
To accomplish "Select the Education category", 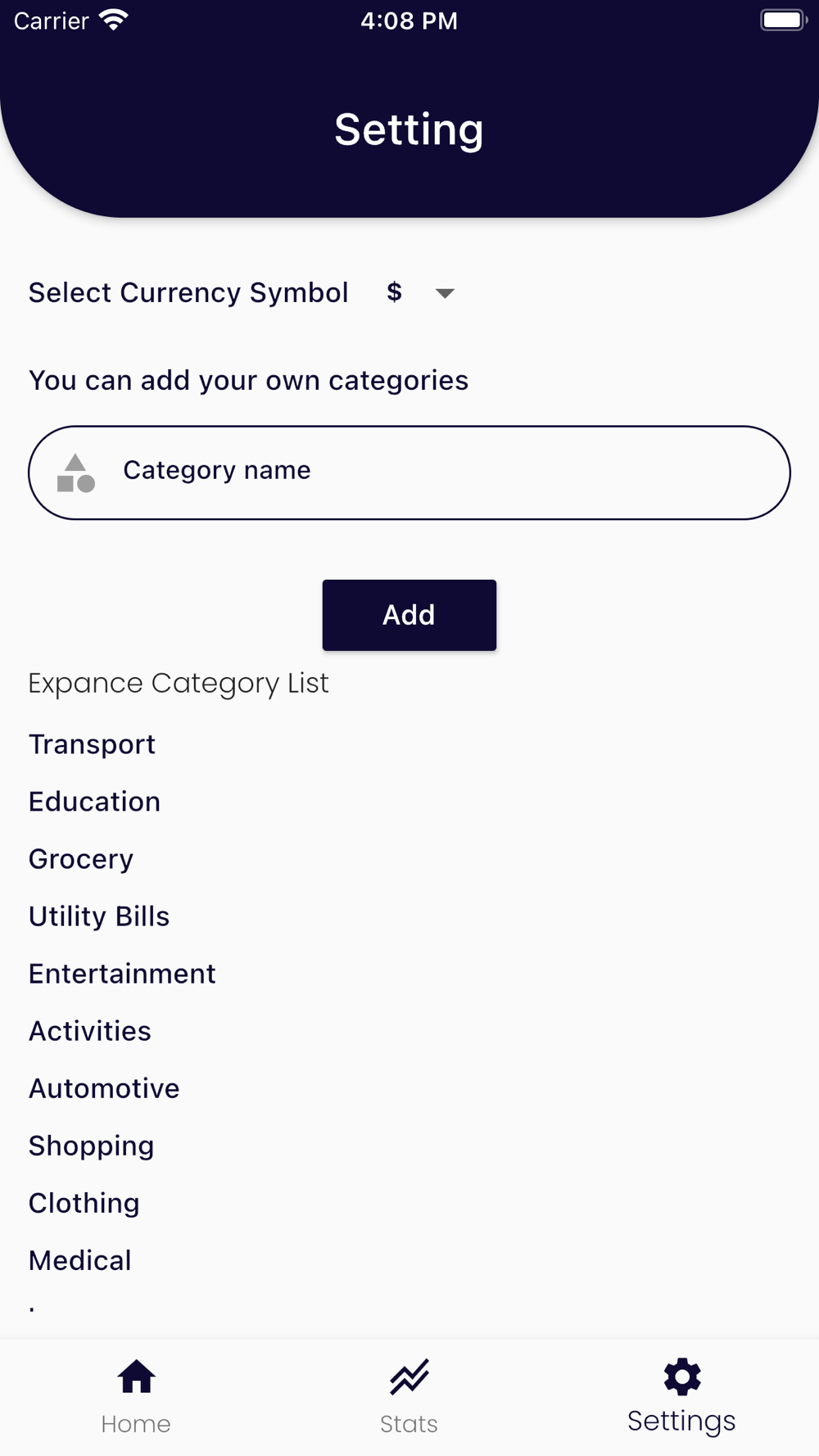I will [x=94, y=802].
